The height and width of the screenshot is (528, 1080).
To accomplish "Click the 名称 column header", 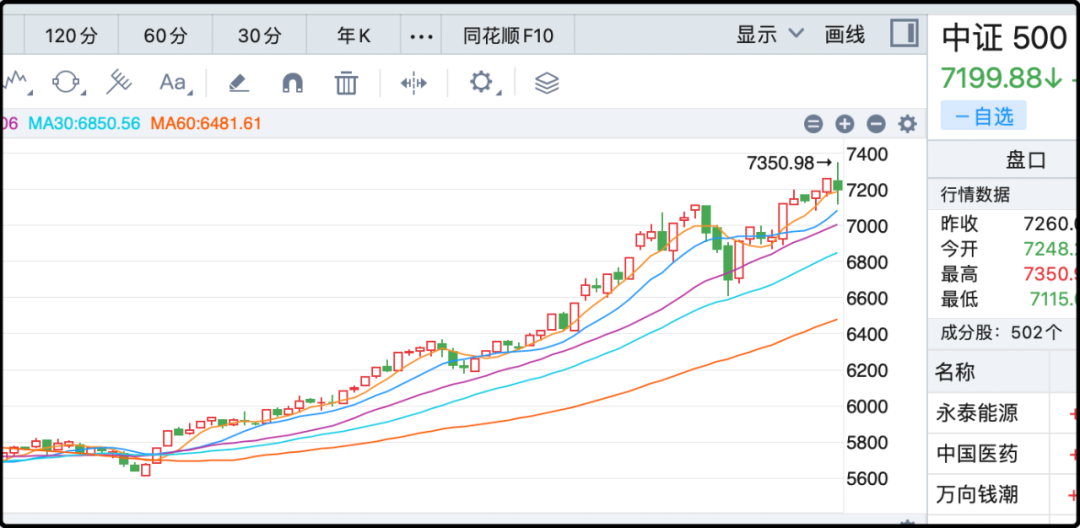I will [955, 372].
